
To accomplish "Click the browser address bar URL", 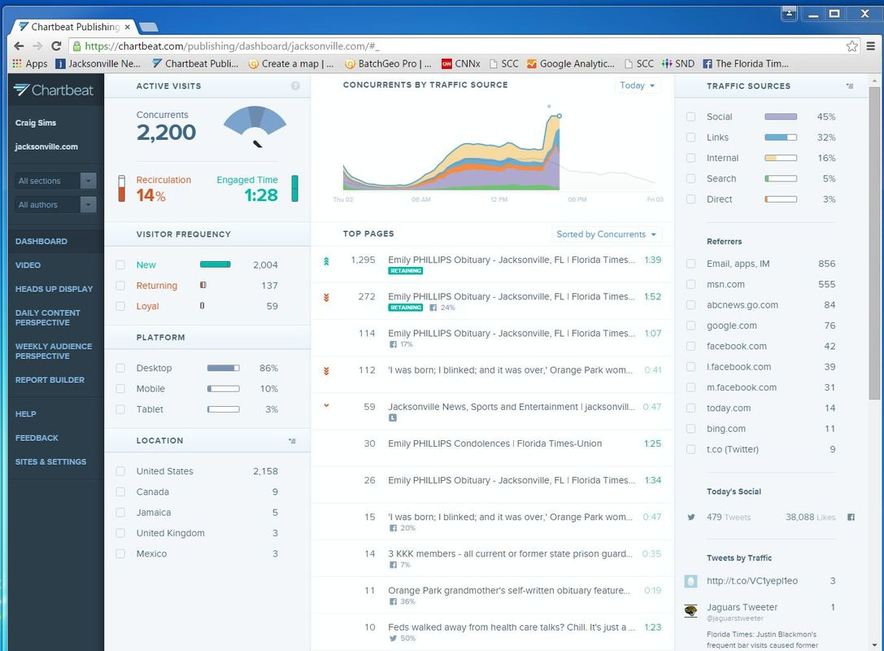I will [232, 46].
